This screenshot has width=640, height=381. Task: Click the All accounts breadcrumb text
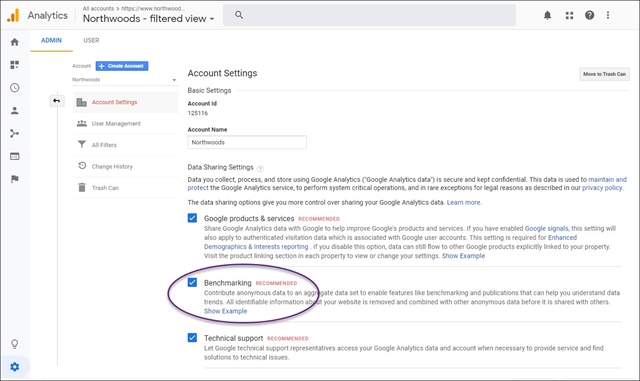[x=98, y=8]
